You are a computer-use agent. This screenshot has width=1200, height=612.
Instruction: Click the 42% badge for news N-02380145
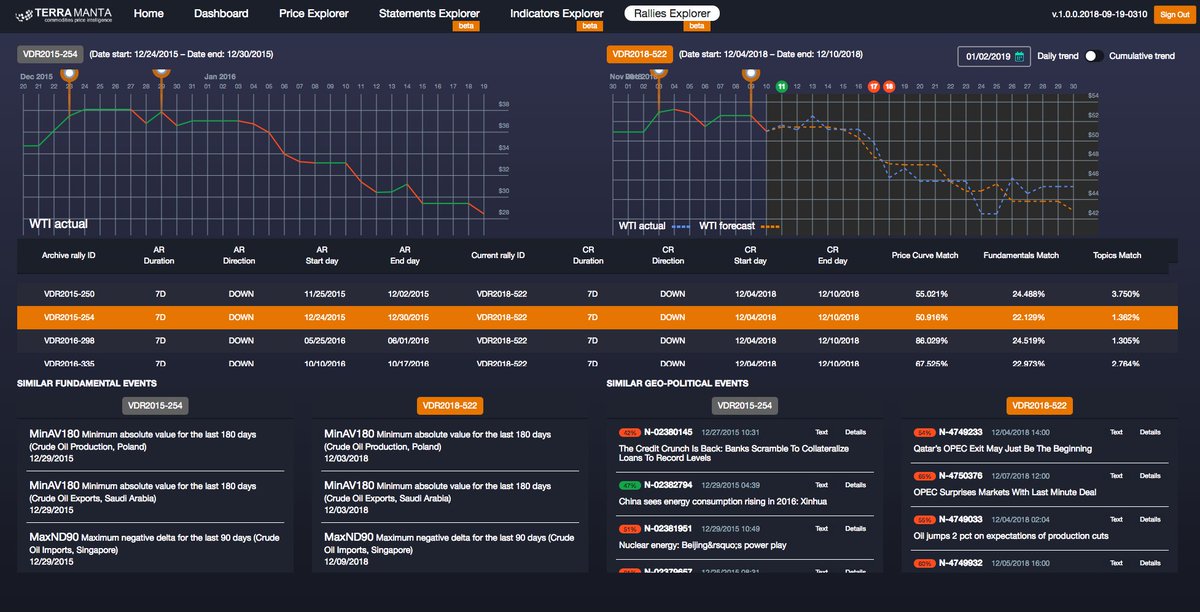(629, 432)
